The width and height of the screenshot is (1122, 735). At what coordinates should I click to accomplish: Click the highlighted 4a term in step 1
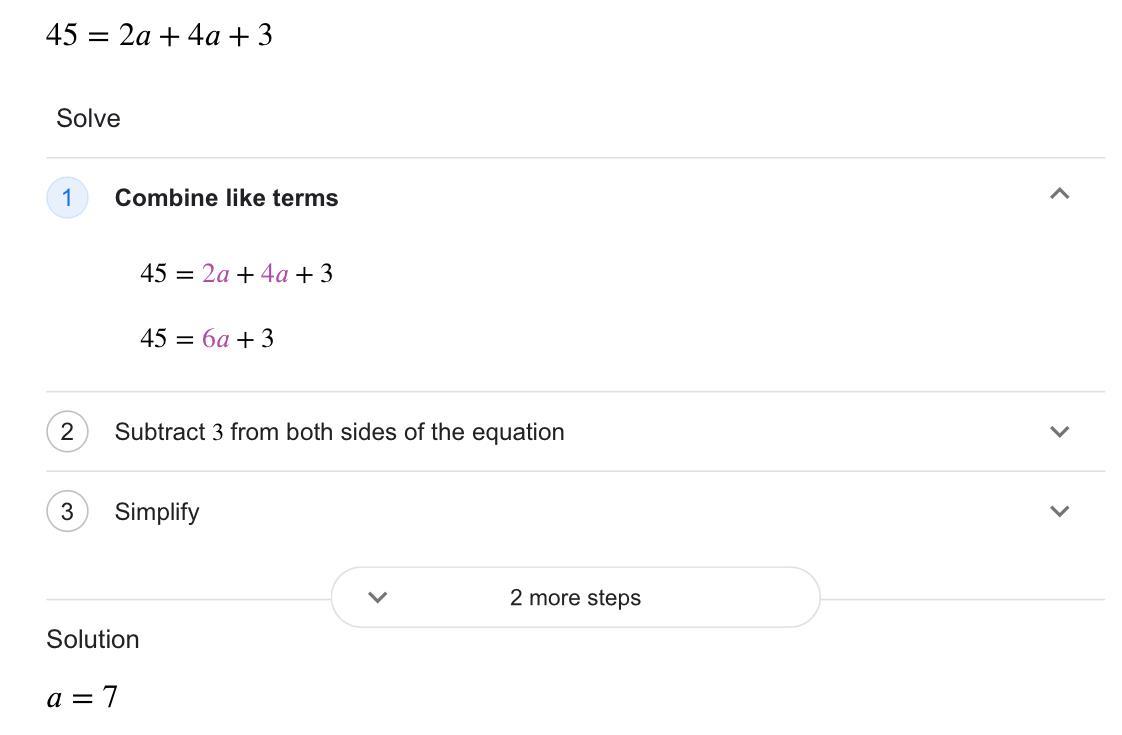coord(274,274)
